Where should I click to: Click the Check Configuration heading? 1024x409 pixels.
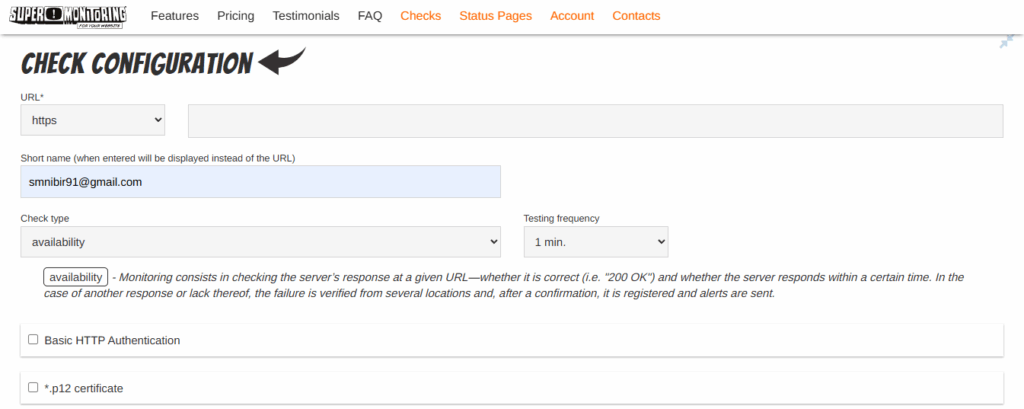pyautogui.click(x=136, y=63)
